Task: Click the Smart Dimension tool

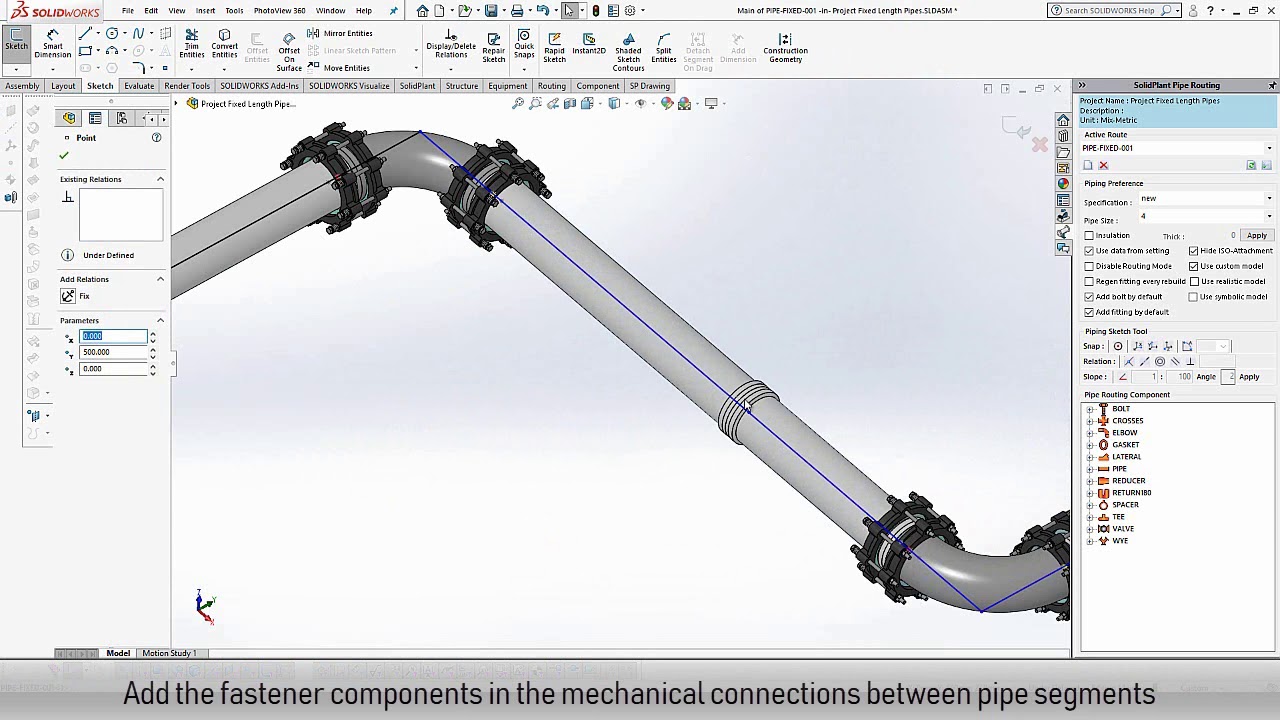Action: 52,45
